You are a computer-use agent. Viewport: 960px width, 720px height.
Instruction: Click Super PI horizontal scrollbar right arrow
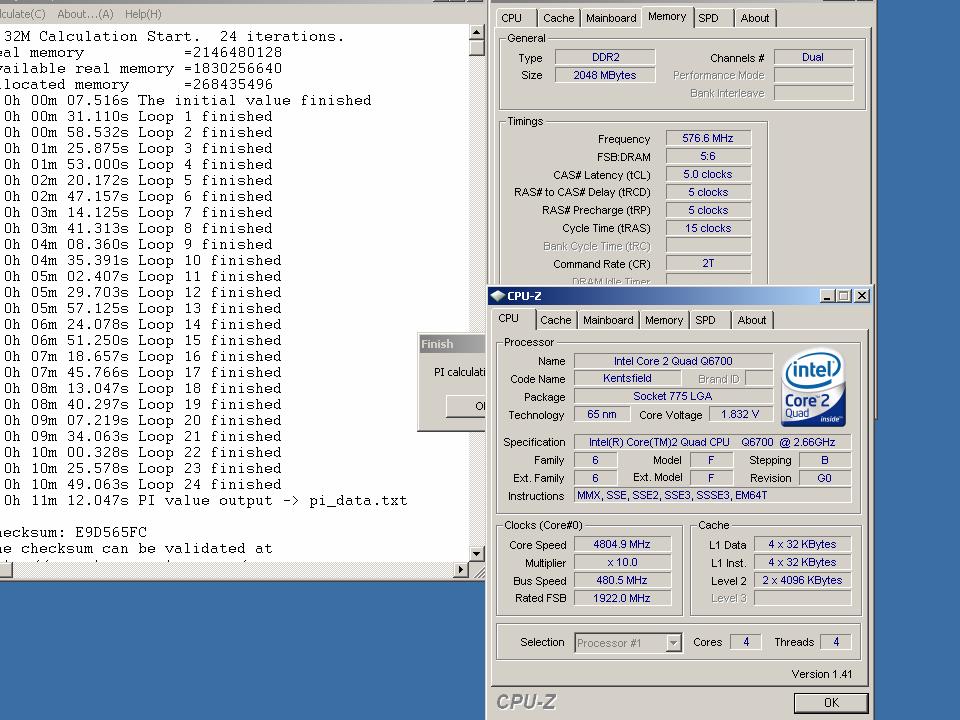[461, 570]
